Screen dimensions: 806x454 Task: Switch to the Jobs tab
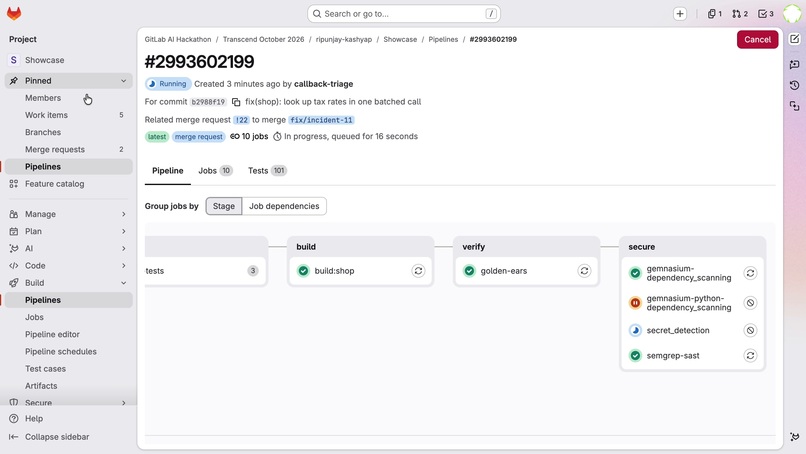click(215, 171)
